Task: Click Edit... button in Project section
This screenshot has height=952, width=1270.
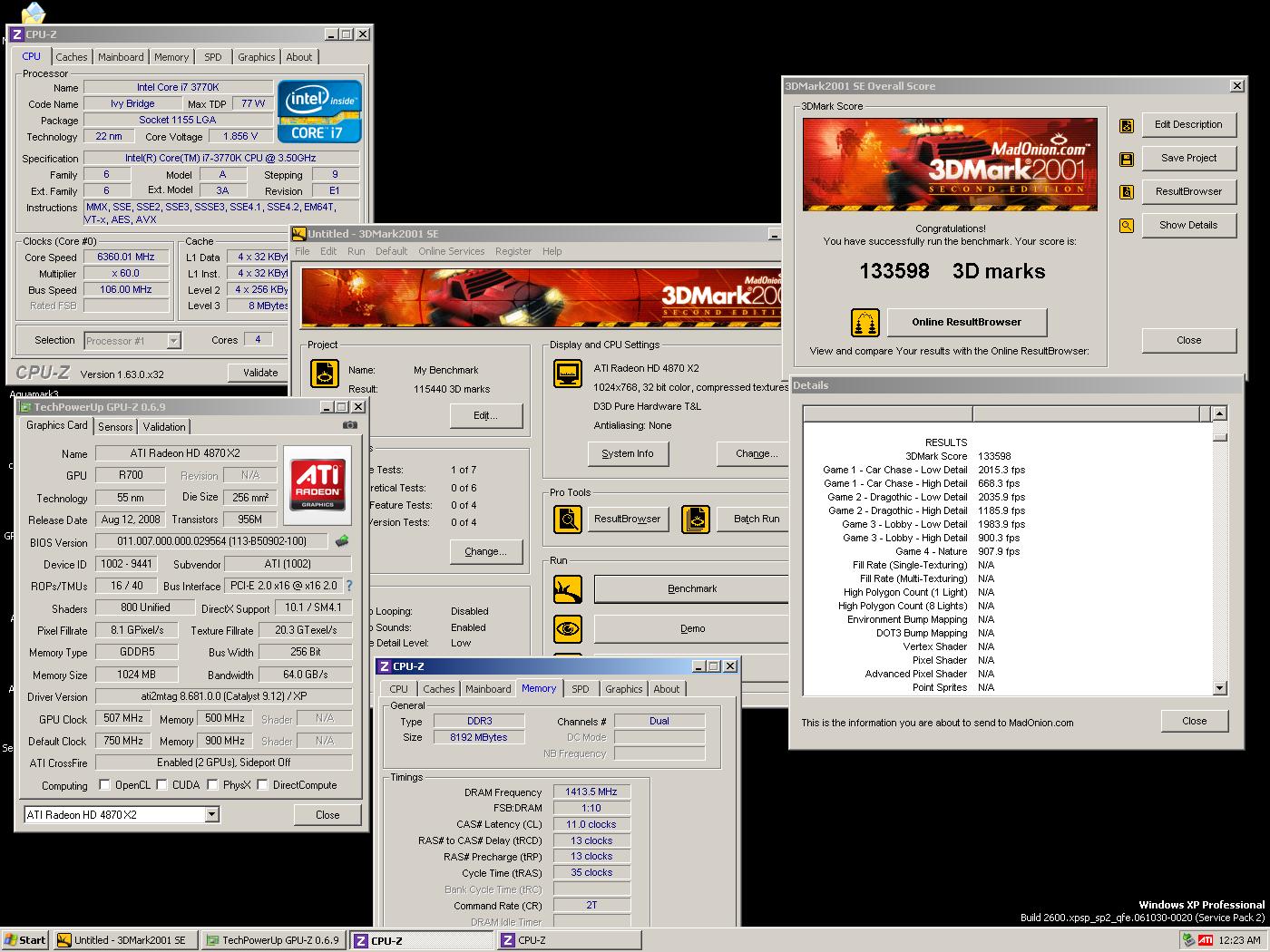Action: coord(486,416)
